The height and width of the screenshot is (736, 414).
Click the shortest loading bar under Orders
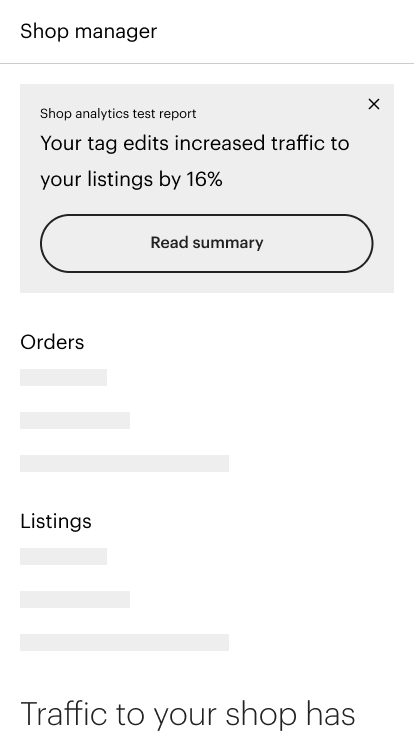click(63, 377)
